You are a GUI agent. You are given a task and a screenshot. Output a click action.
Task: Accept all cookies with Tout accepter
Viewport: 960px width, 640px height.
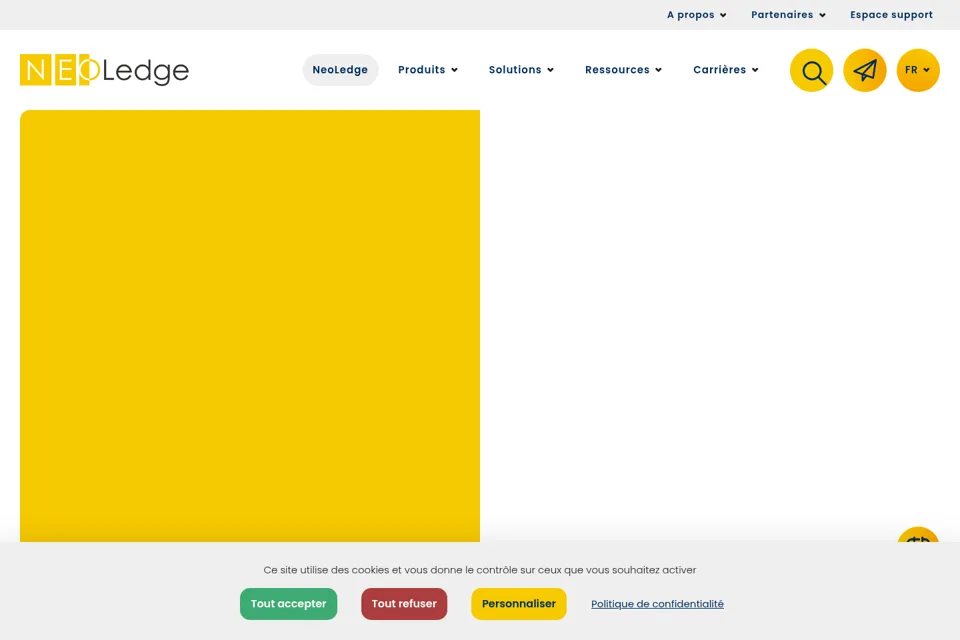(x=288, y=604)
